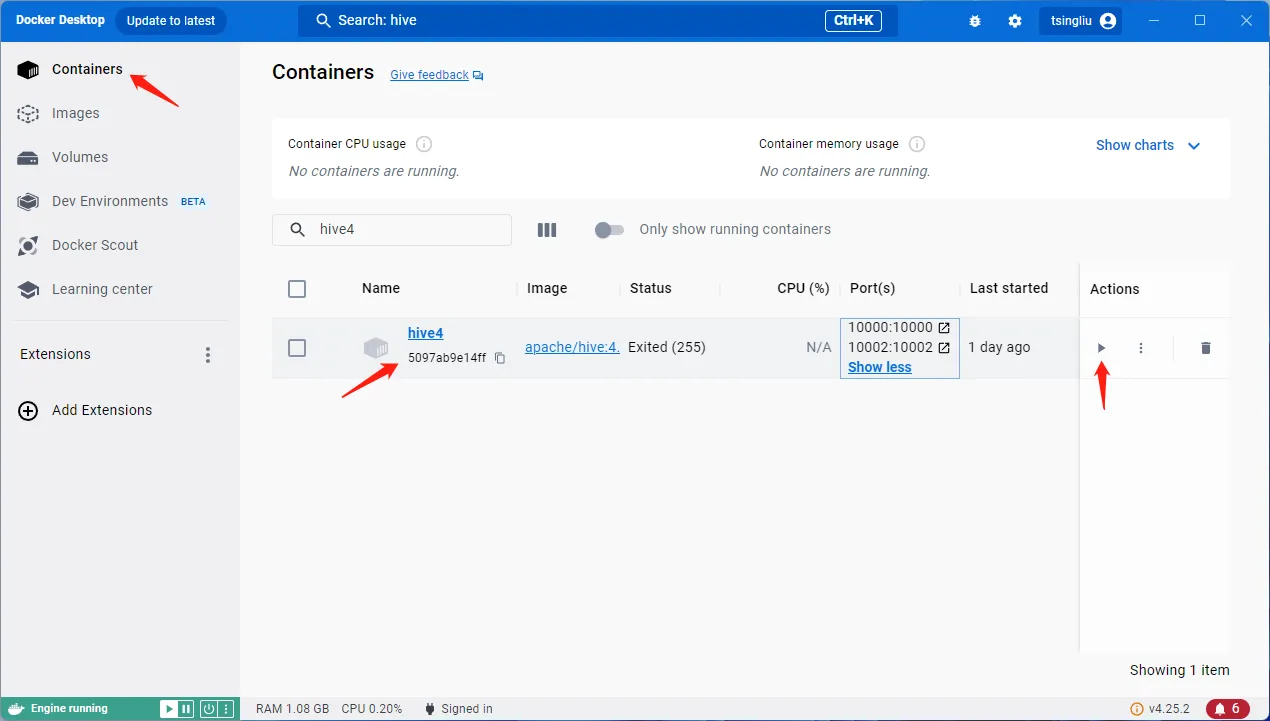The width and height of the screenshot is (1270, 721).
Task: Click the Image column header
Action: (547, 288)
